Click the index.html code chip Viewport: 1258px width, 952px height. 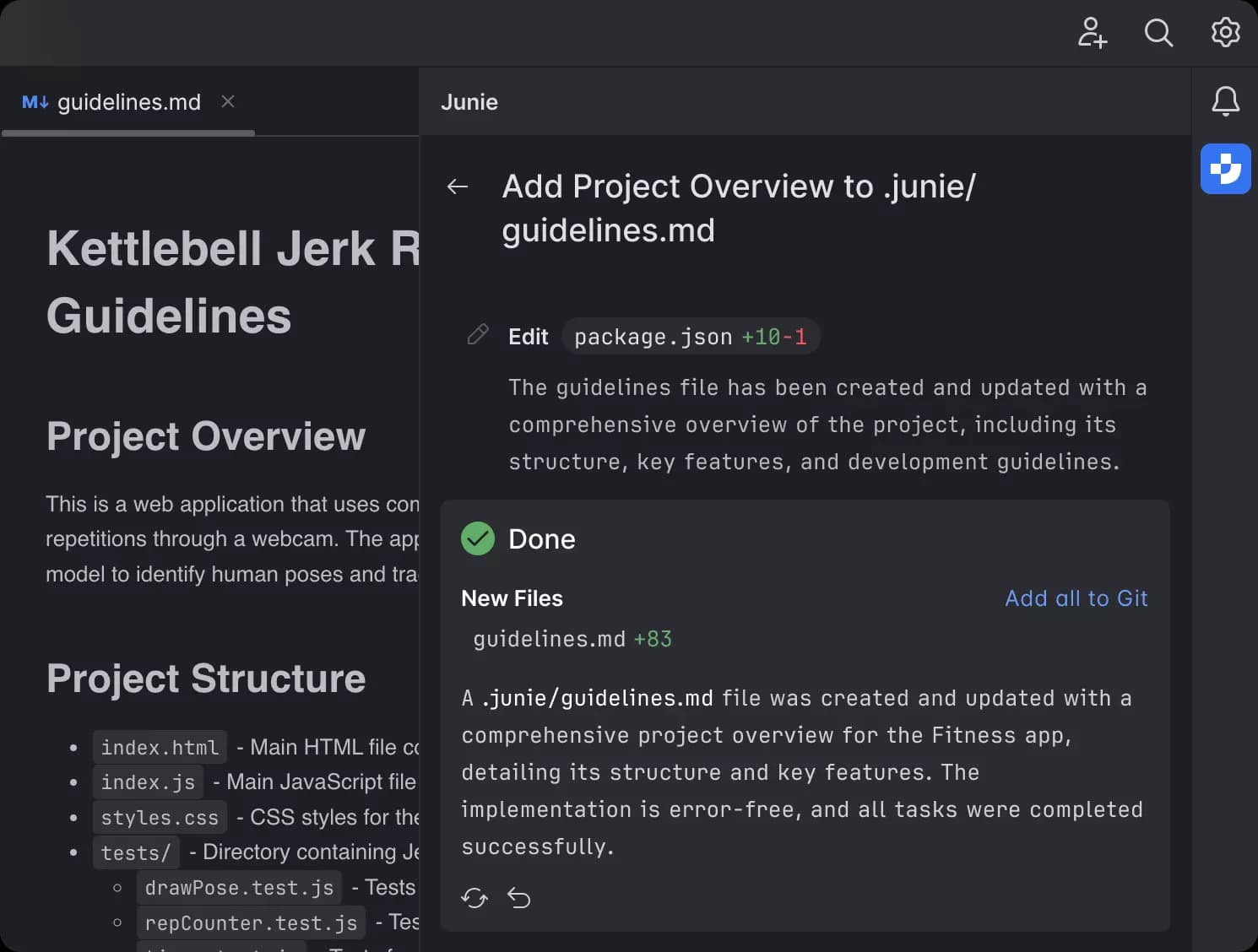(x=159, y=747)
